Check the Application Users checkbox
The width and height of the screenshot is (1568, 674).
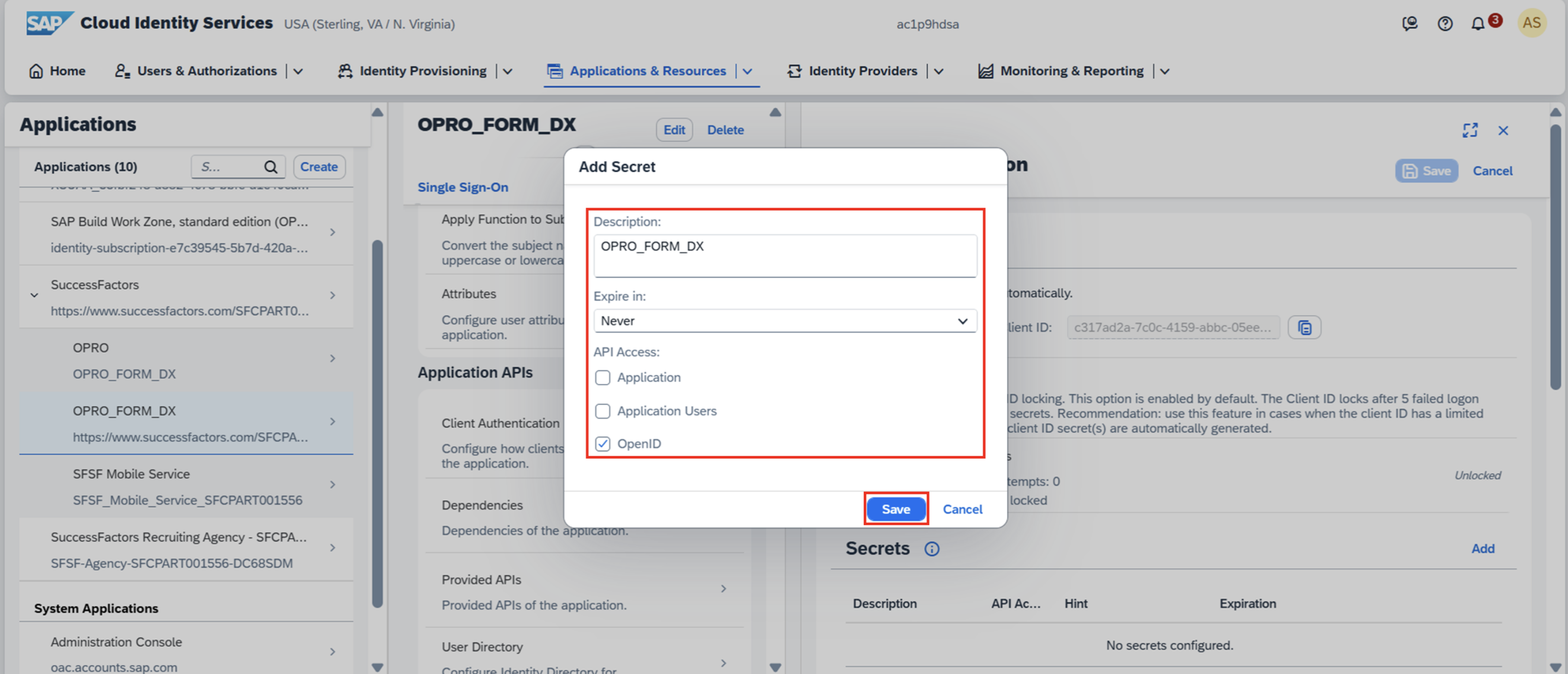point(603,411)
